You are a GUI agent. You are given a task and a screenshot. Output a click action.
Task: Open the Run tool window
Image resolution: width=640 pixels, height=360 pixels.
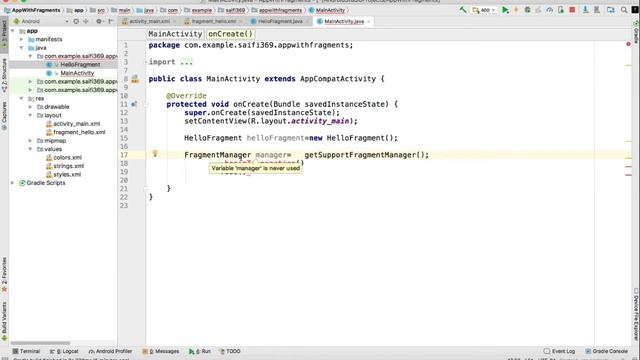pyautogui.click(x=200, y=351)
